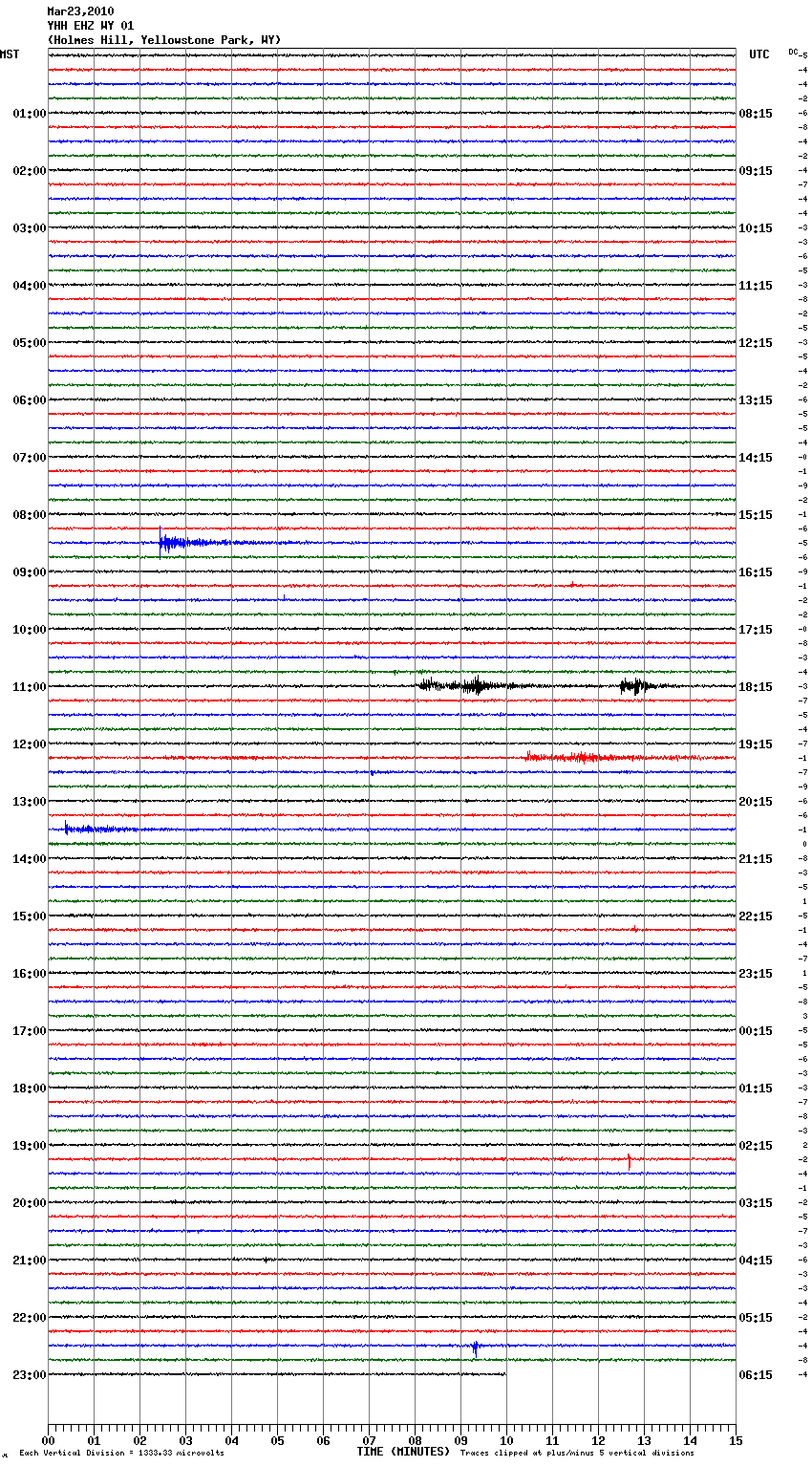Image resolution: width=812 pixels, height=1466 pixels.
Task: Click the TIME (MINUTES) axis title
Action: (403, 1452)
